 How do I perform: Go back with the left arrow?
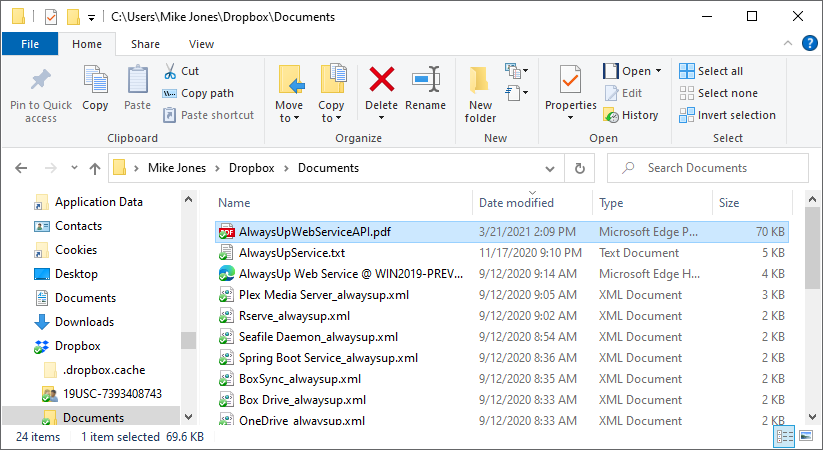(21, 168)
